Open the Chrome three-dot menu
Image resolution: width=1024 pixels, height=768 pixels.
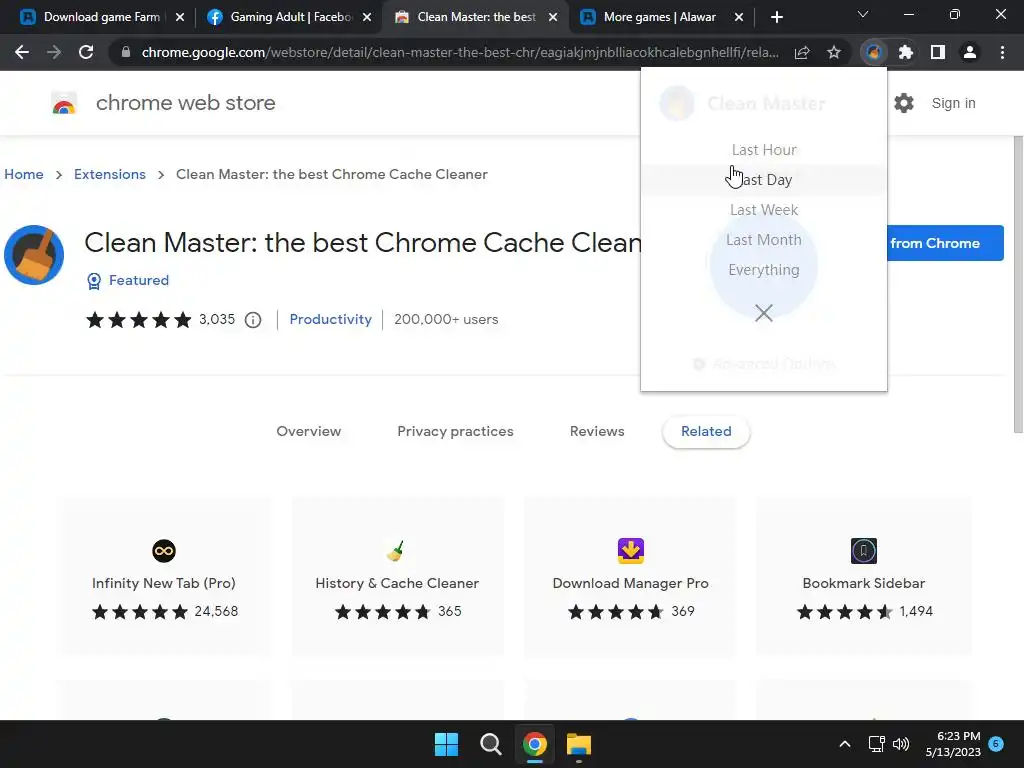coord(1002,52)
